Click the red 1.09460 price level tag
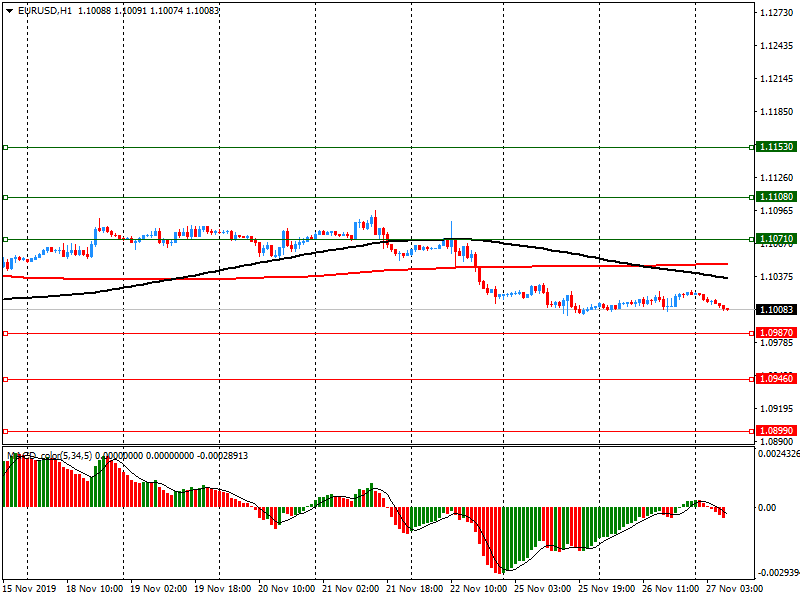 click(776, 379)
